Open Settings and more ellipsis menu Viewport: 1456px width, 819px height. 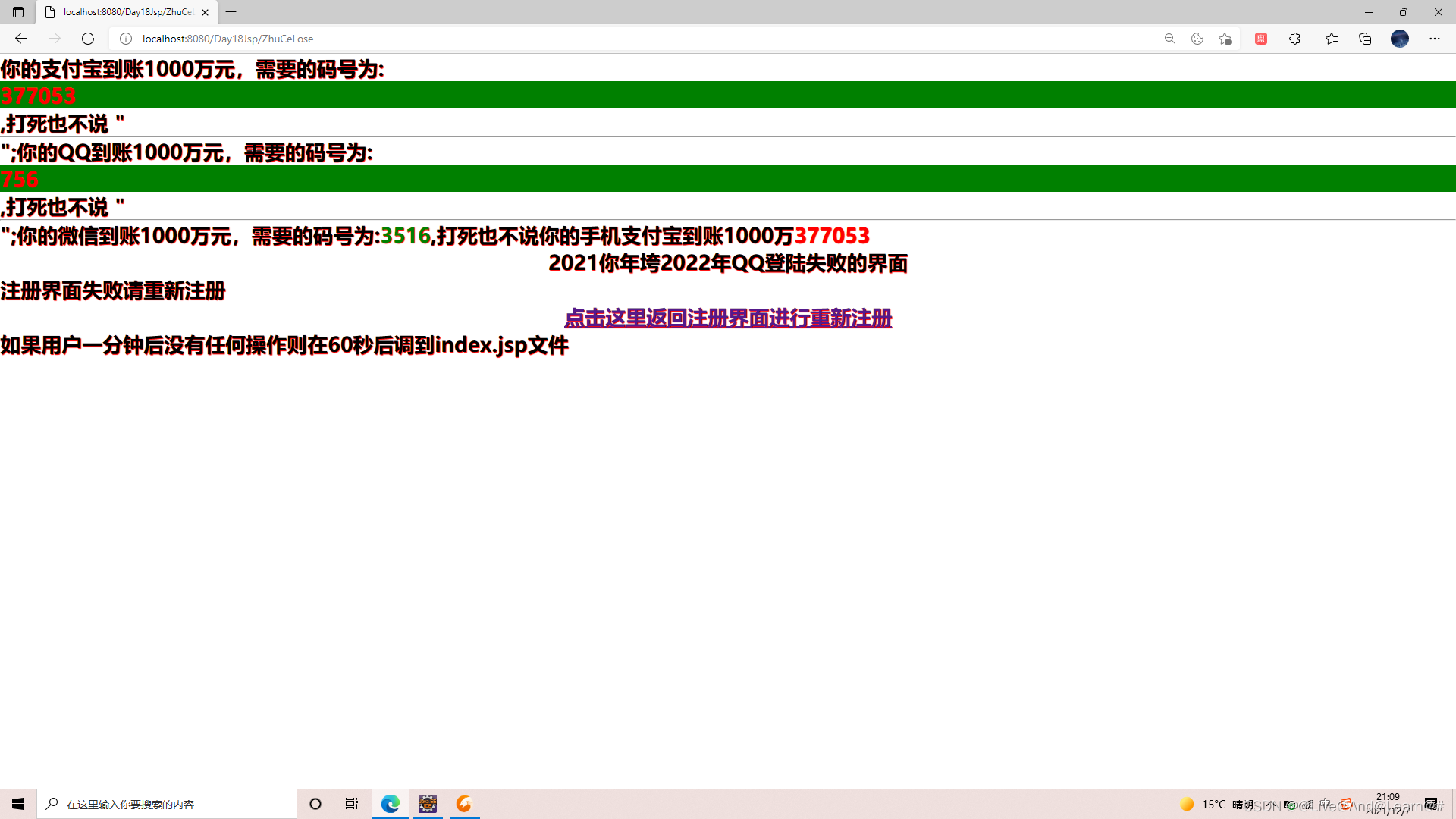[1434, 39]
